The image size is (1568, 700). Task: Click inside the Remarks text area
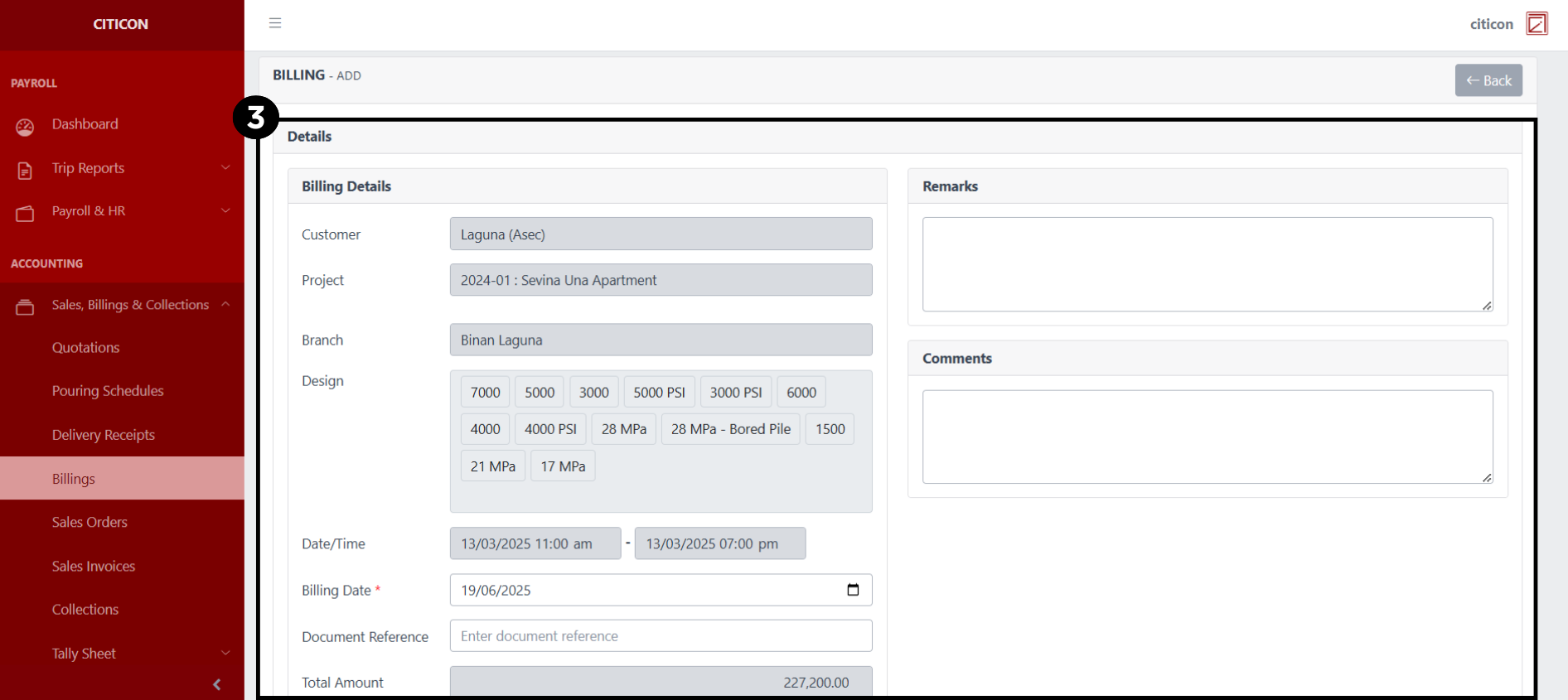point(1207,264)
